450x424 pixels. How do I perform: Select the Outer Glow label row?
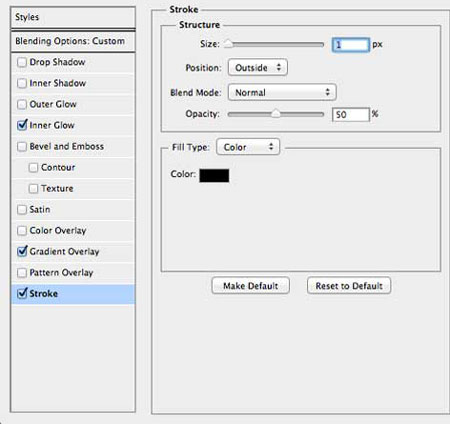(73, 104)
